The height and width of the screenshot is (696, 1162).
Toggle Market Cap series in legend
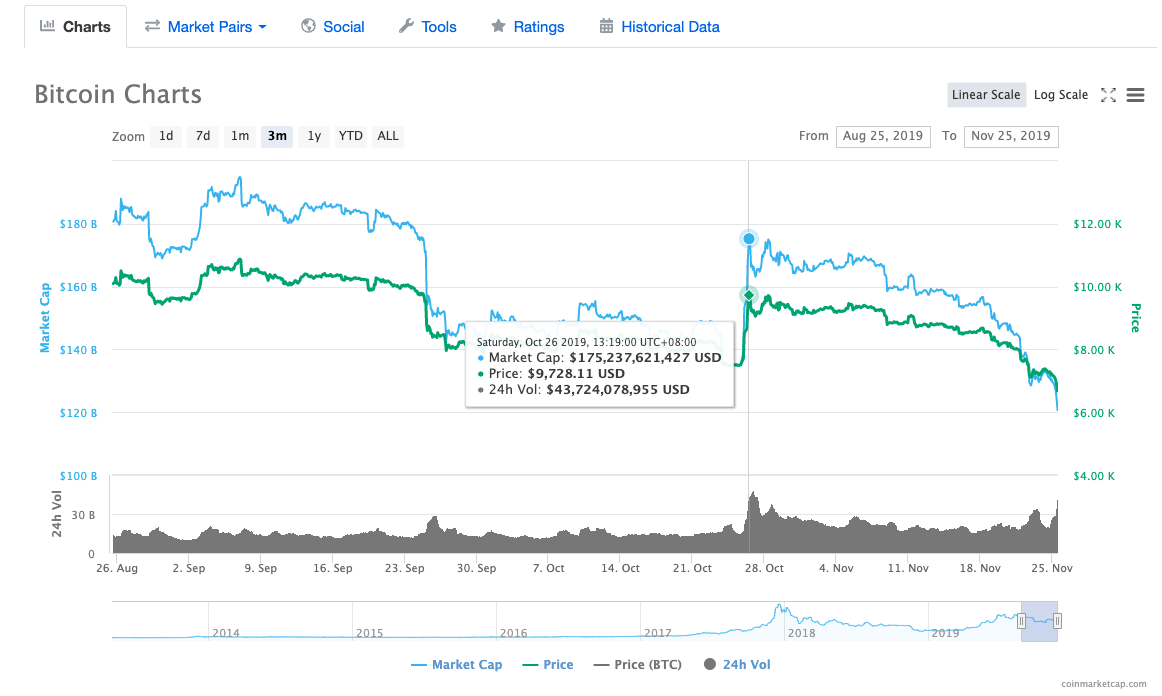pyautogui.click(x=456, y=664)
